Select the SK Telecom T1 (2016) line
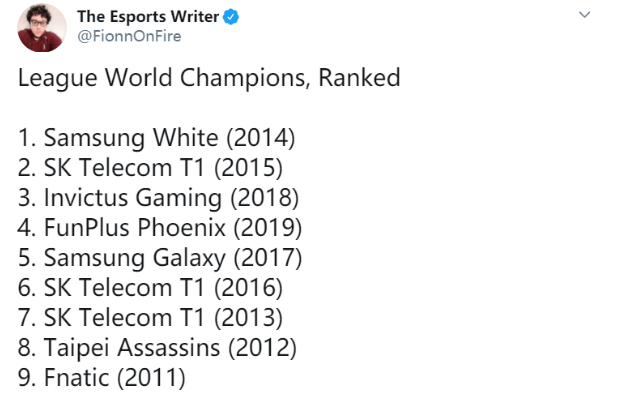Viewport: 617px width, 405px height. 151,288
